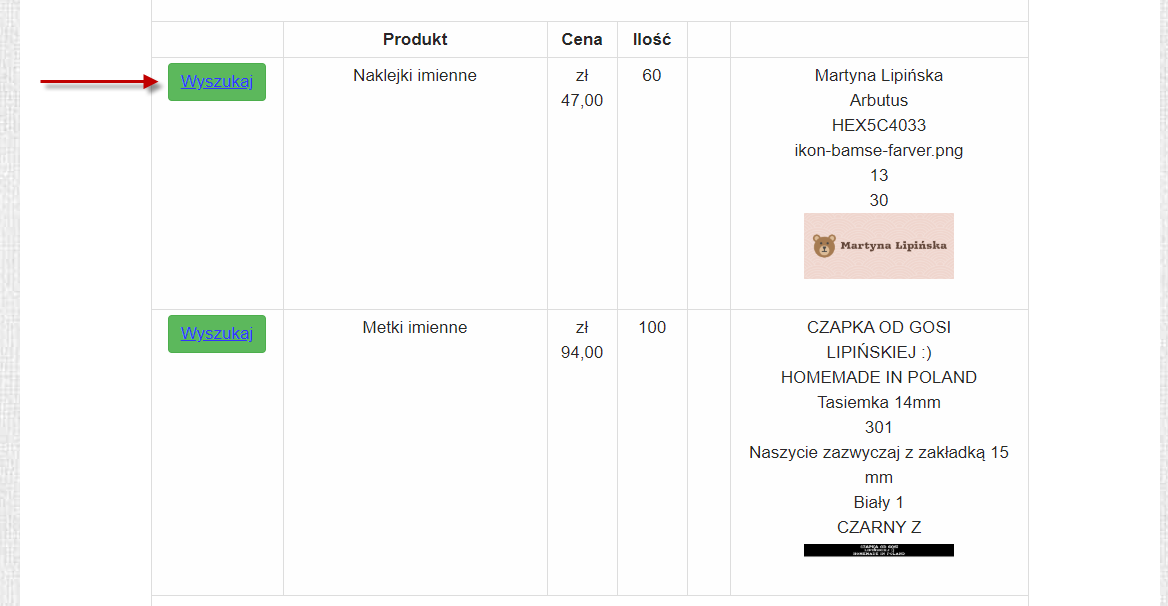Click the Arbutus font name text
Screen dimensions: 1168x606
click(x=879, y=101)
